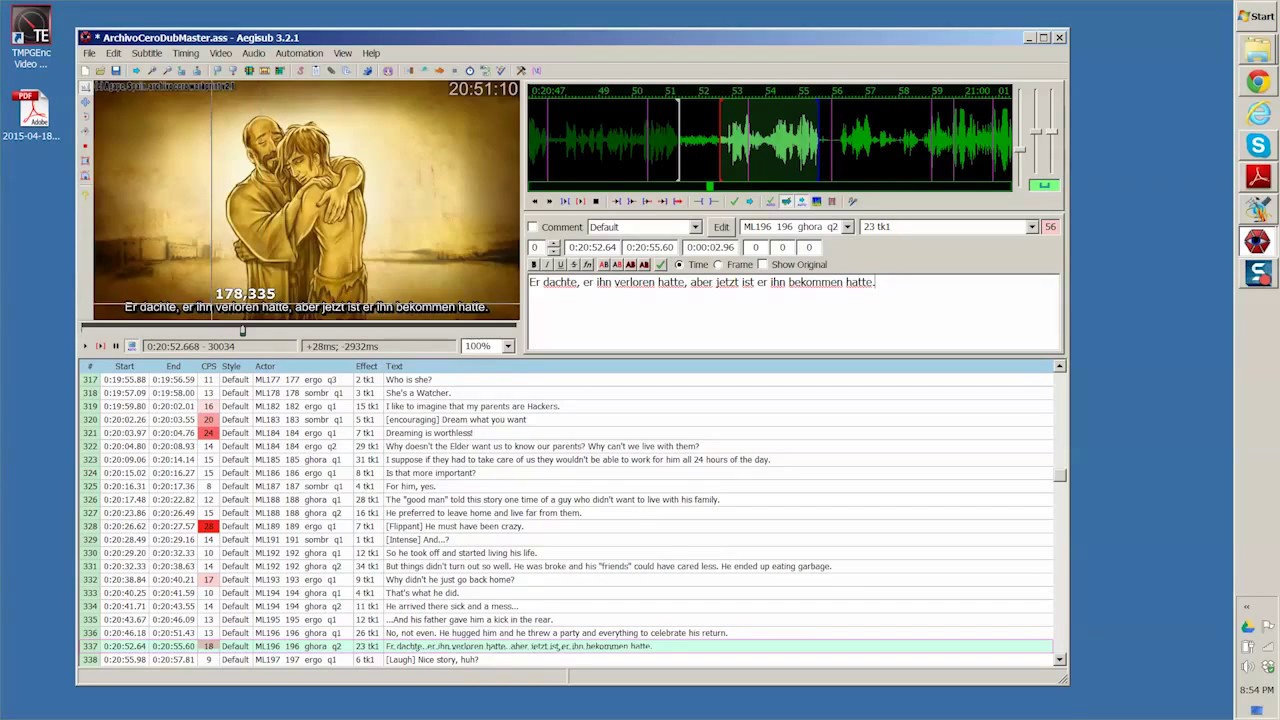Open Options with the hammer-wrench icon
The height and width of the screenshot is (720, 1280).
[x=521, y=70]
